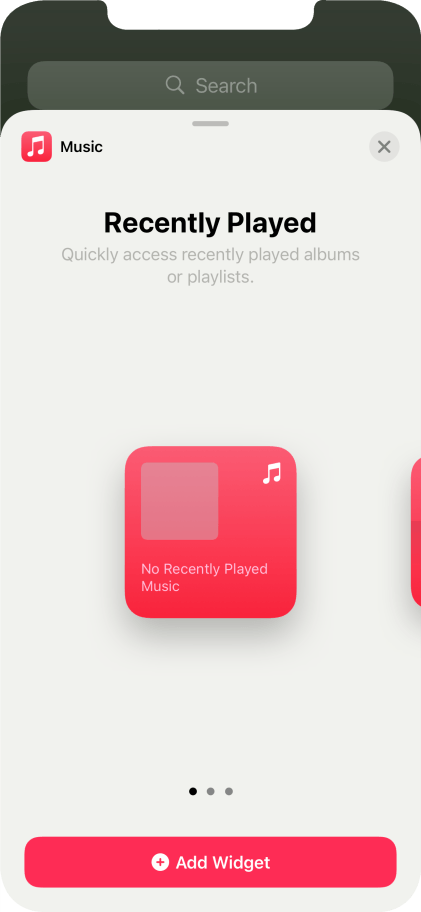Click the Add Widget button
This screenshot has height=912, width=421.
[x=210, y=862]
